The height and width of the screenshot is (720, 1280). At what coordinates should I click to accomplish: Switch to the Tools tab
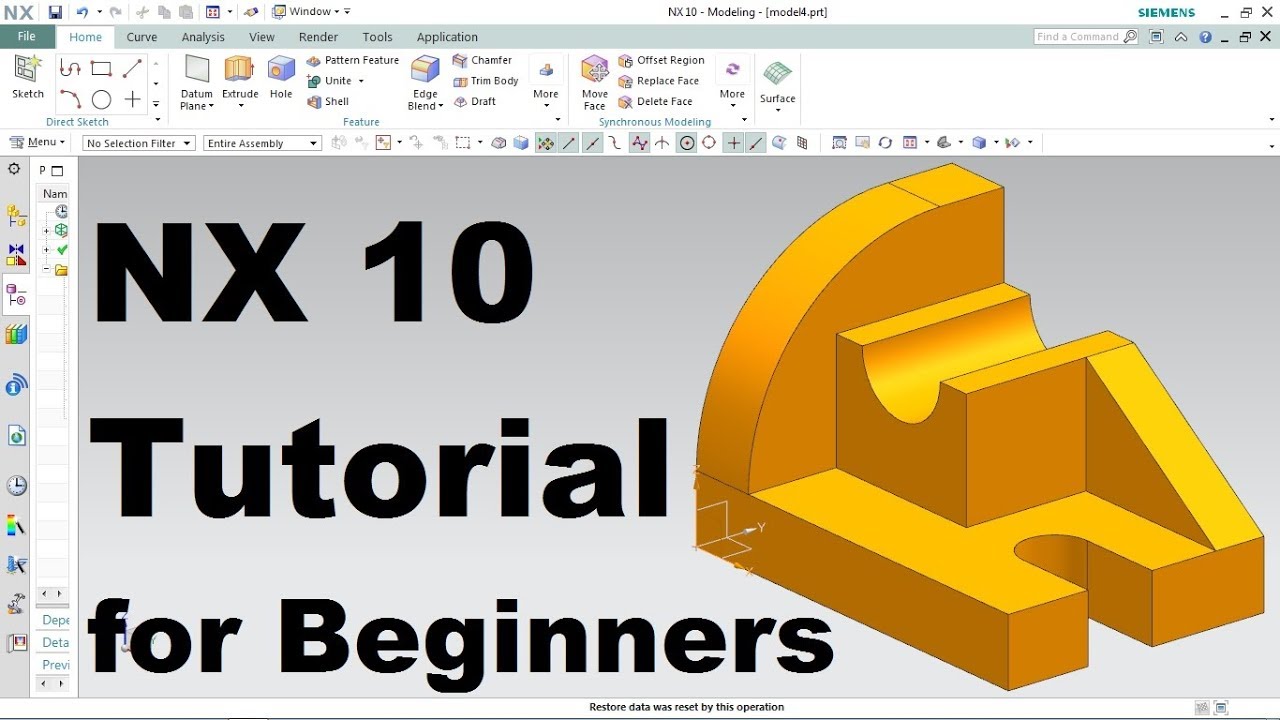377,37
